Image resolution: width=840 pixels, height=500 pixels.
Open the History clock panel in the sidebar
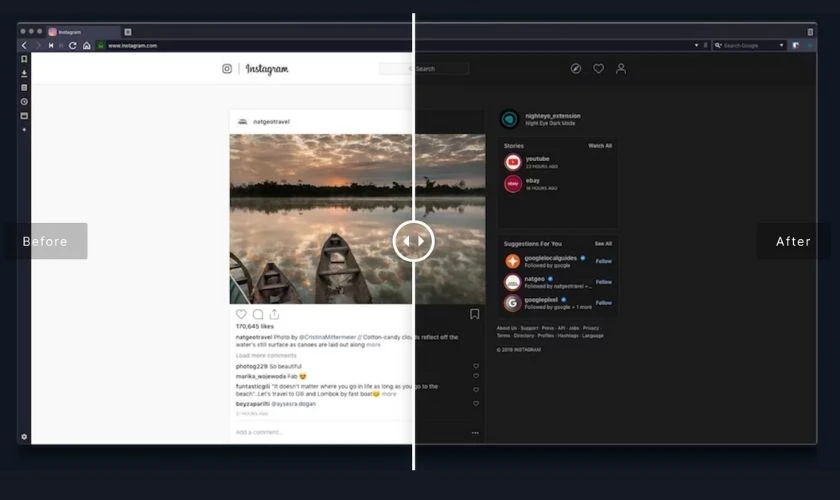tap(24, 101)
